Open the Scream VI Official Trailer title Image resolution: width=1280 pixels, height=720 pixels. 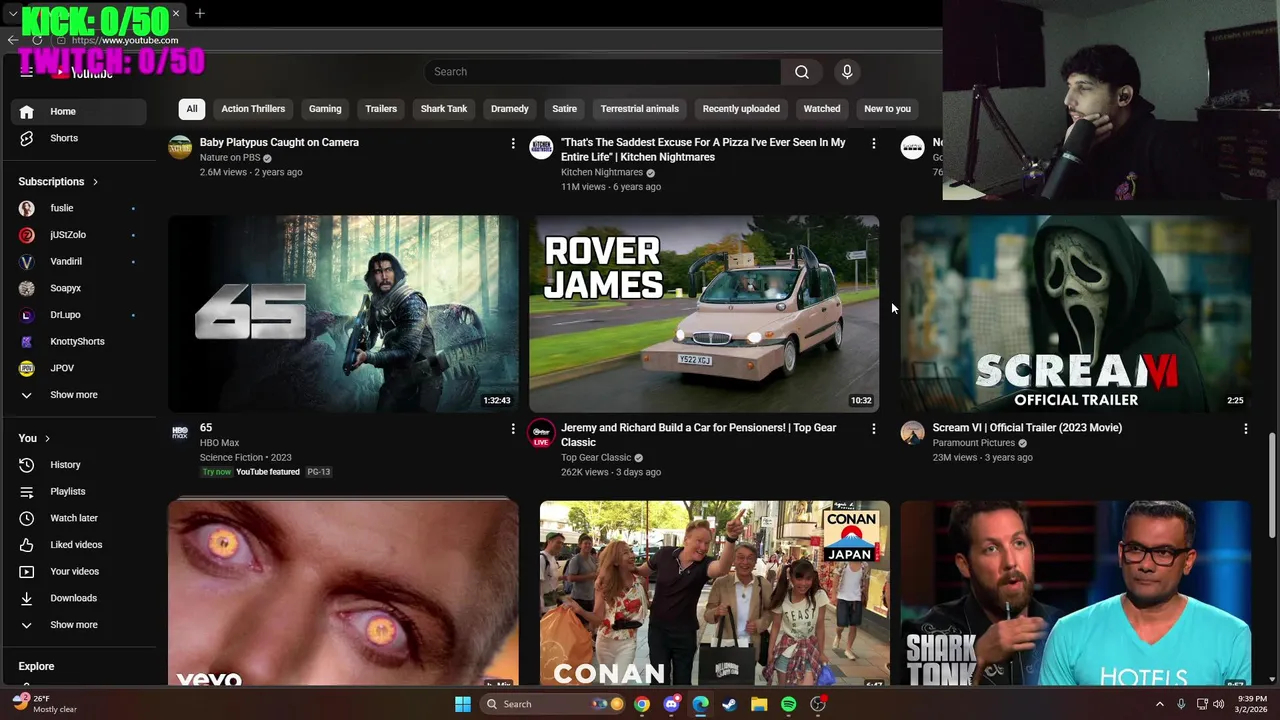1027,428
